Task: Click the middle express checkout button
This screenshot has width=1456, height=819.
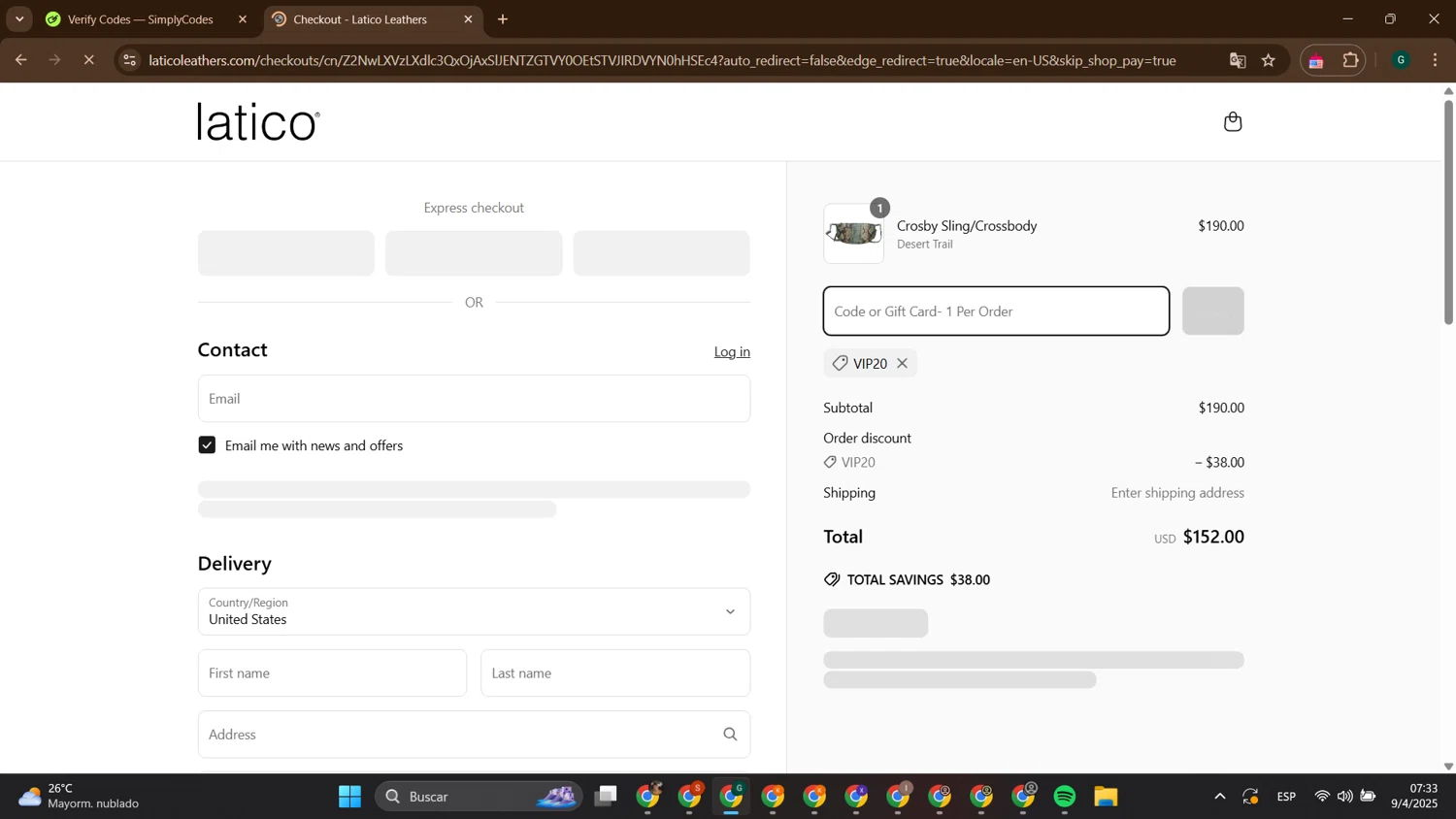Action: coord(474,253)
